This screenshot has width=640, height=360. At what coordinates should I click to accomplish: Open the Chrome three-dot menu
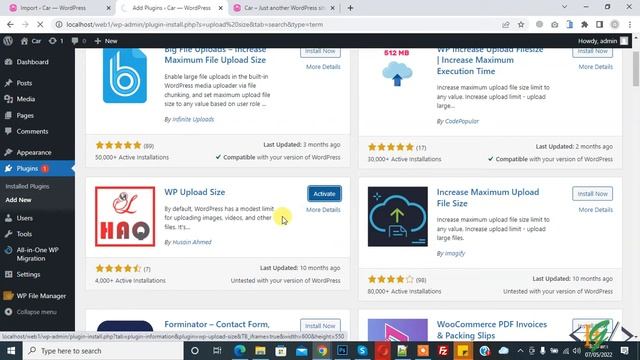(x=630, y=24)
